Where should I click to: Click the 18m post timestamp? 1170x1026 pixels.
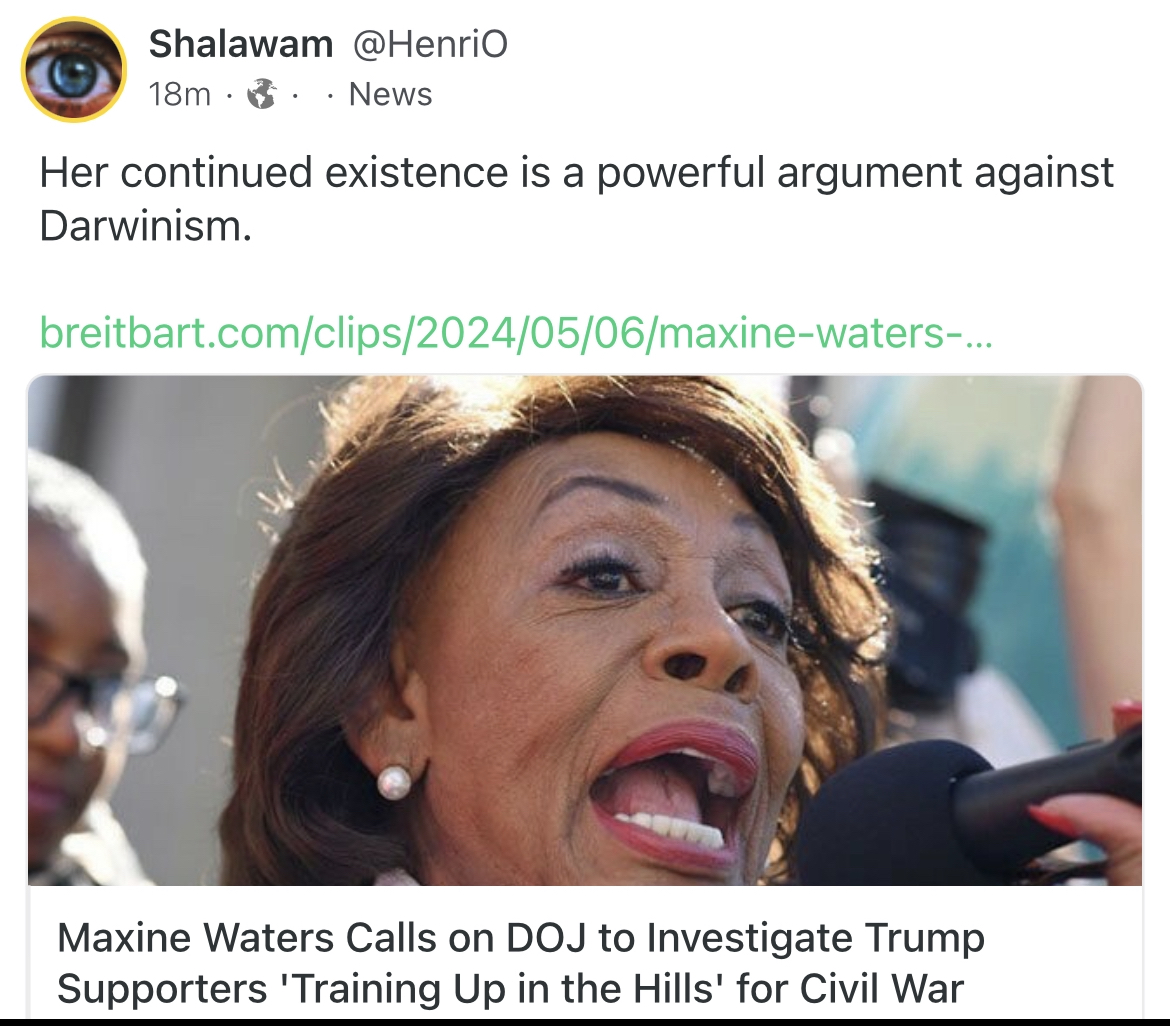(x=179, y=95)
